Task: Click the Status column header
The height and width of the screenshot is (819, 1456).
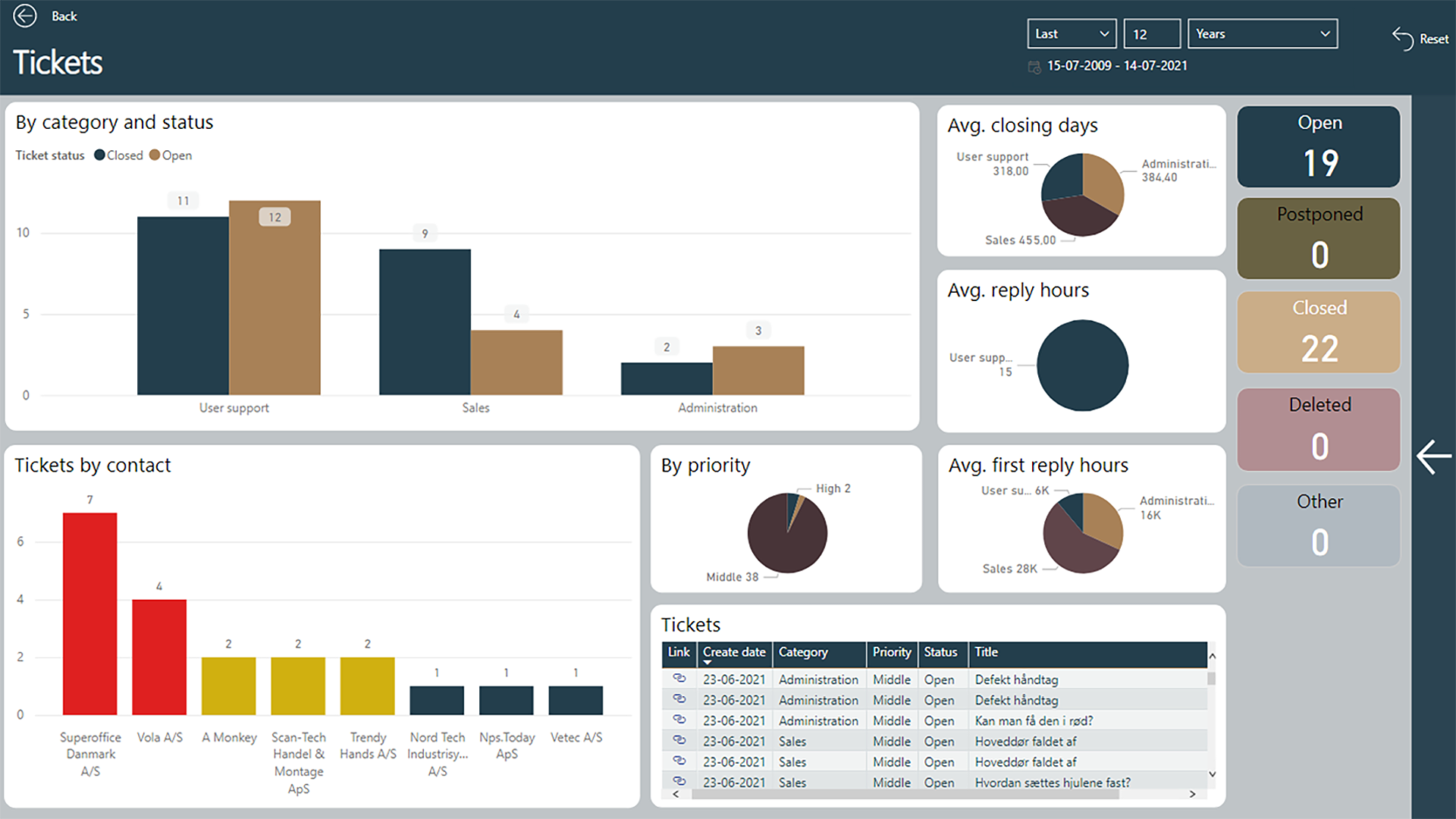Action: (x=940, y=652)
